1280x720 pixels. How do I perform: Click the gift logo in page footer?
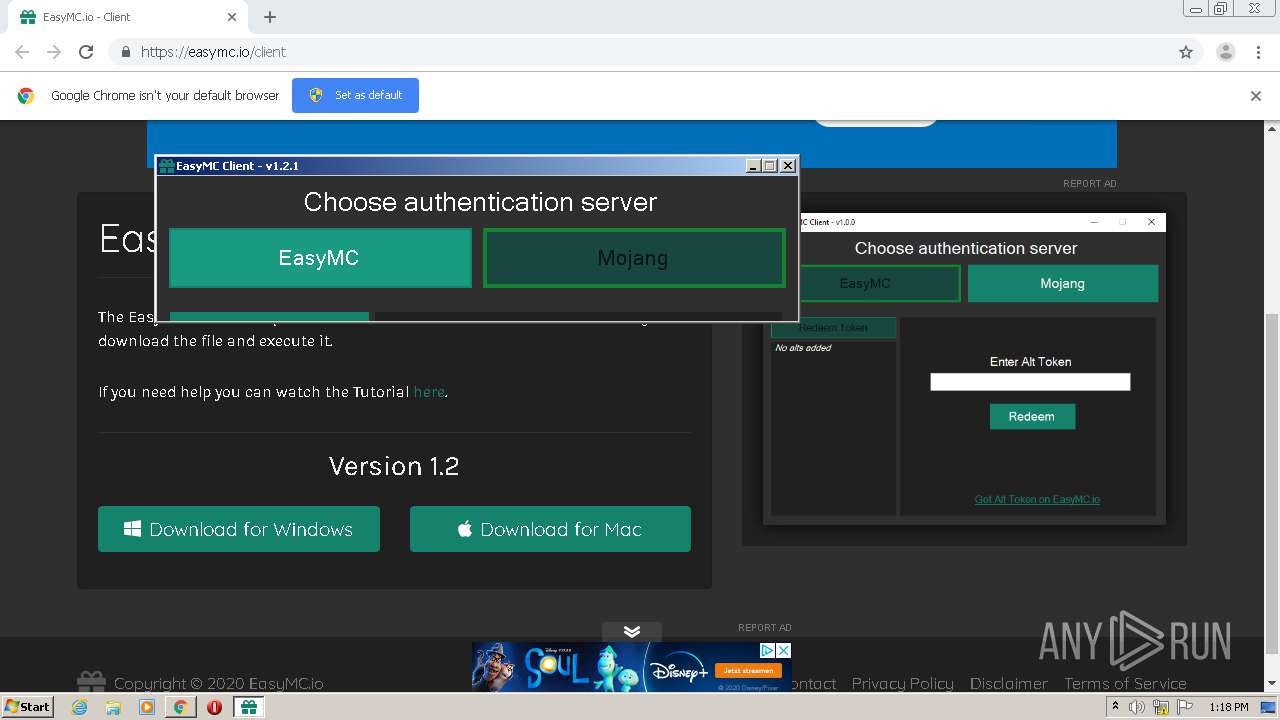click(x=91, y=682)
